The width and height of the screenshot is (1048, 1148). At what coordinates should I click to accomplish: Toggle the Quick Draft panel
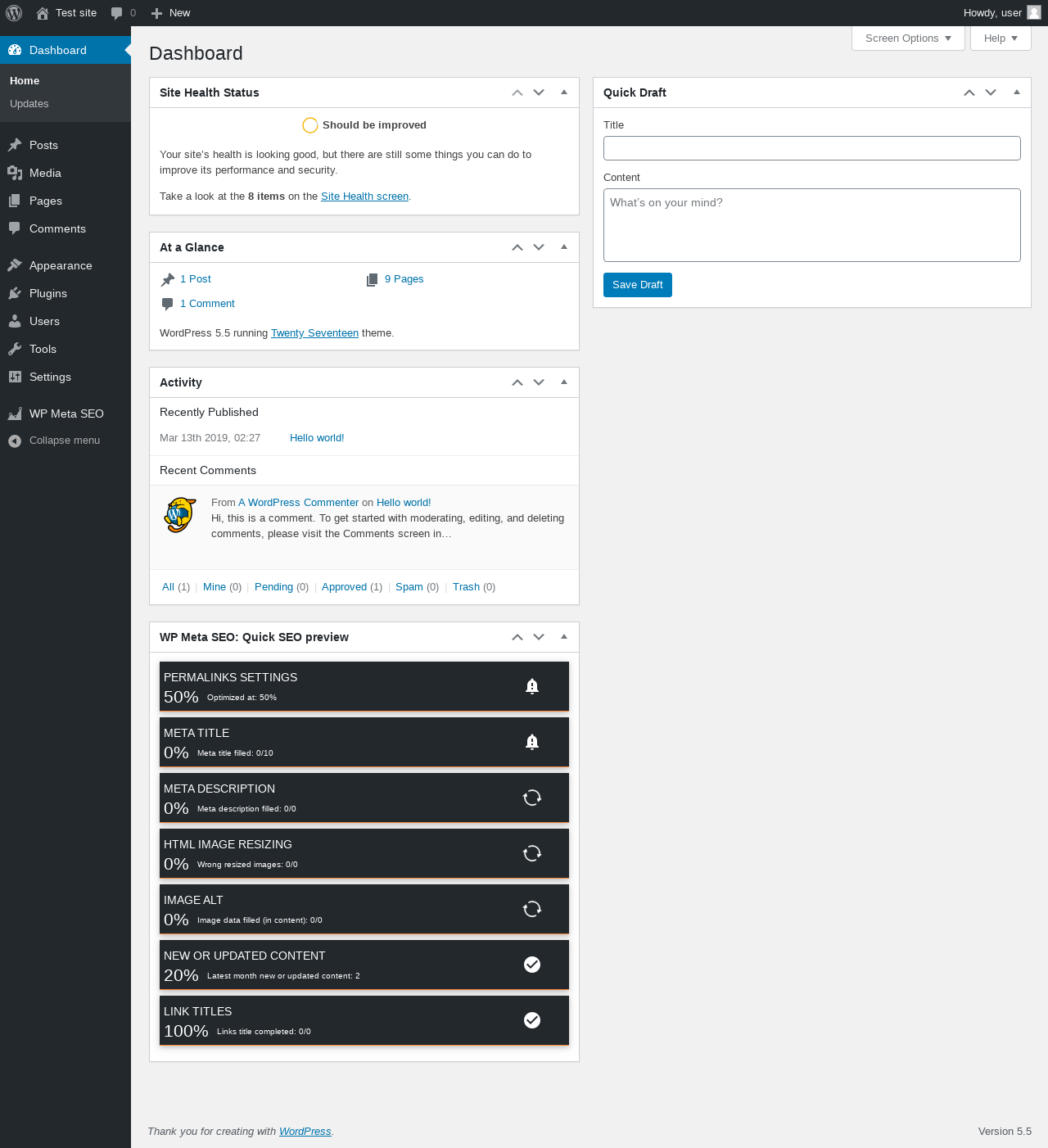(x=1017, y=93)
